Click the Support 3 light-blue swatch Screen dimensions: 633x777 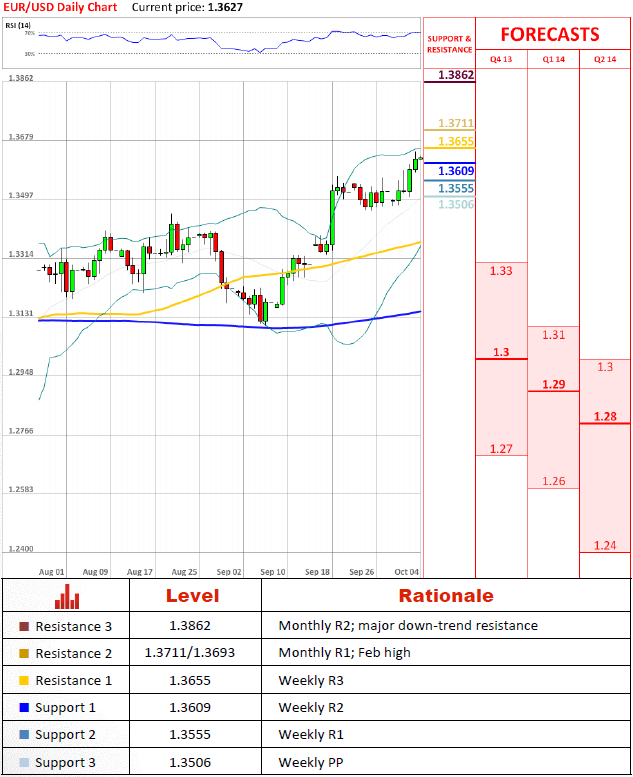point(24,762)
